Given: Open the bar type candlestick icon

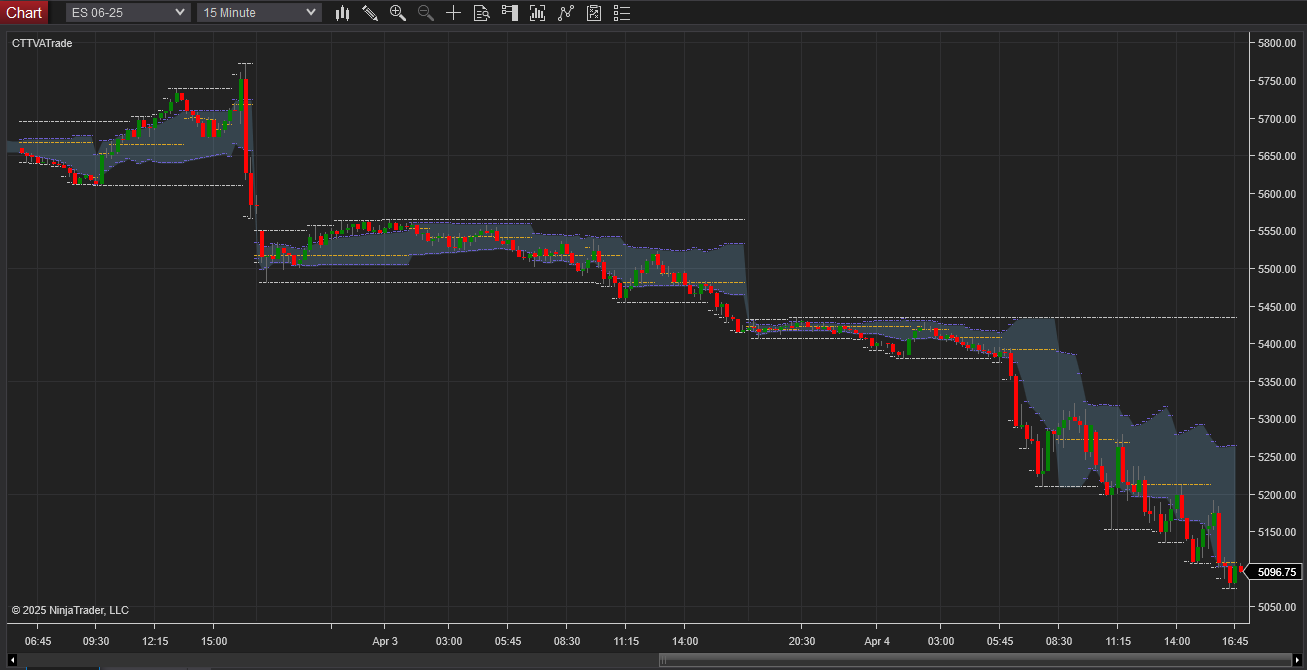Looking at the screenshot, I should [x=342, y=13].
